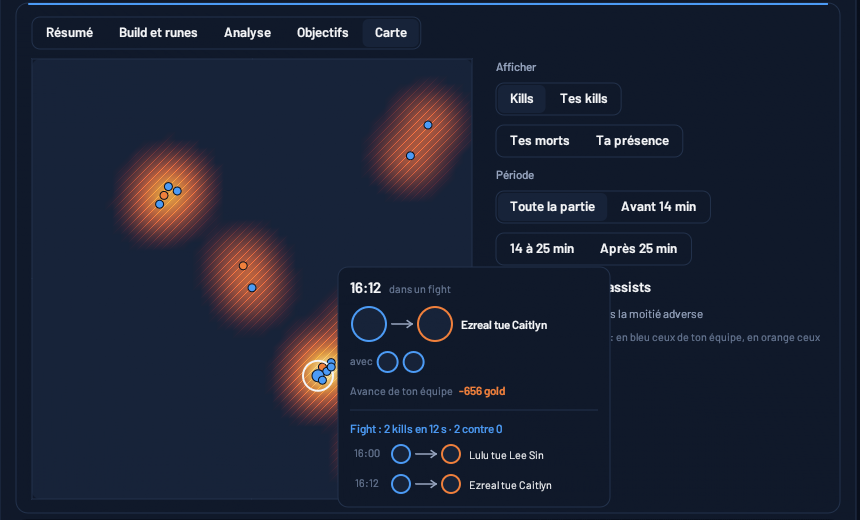Click the Ezreal blue icon in 16:12 row
Screen dimensions: 860x520
click(x=401, y=484)
